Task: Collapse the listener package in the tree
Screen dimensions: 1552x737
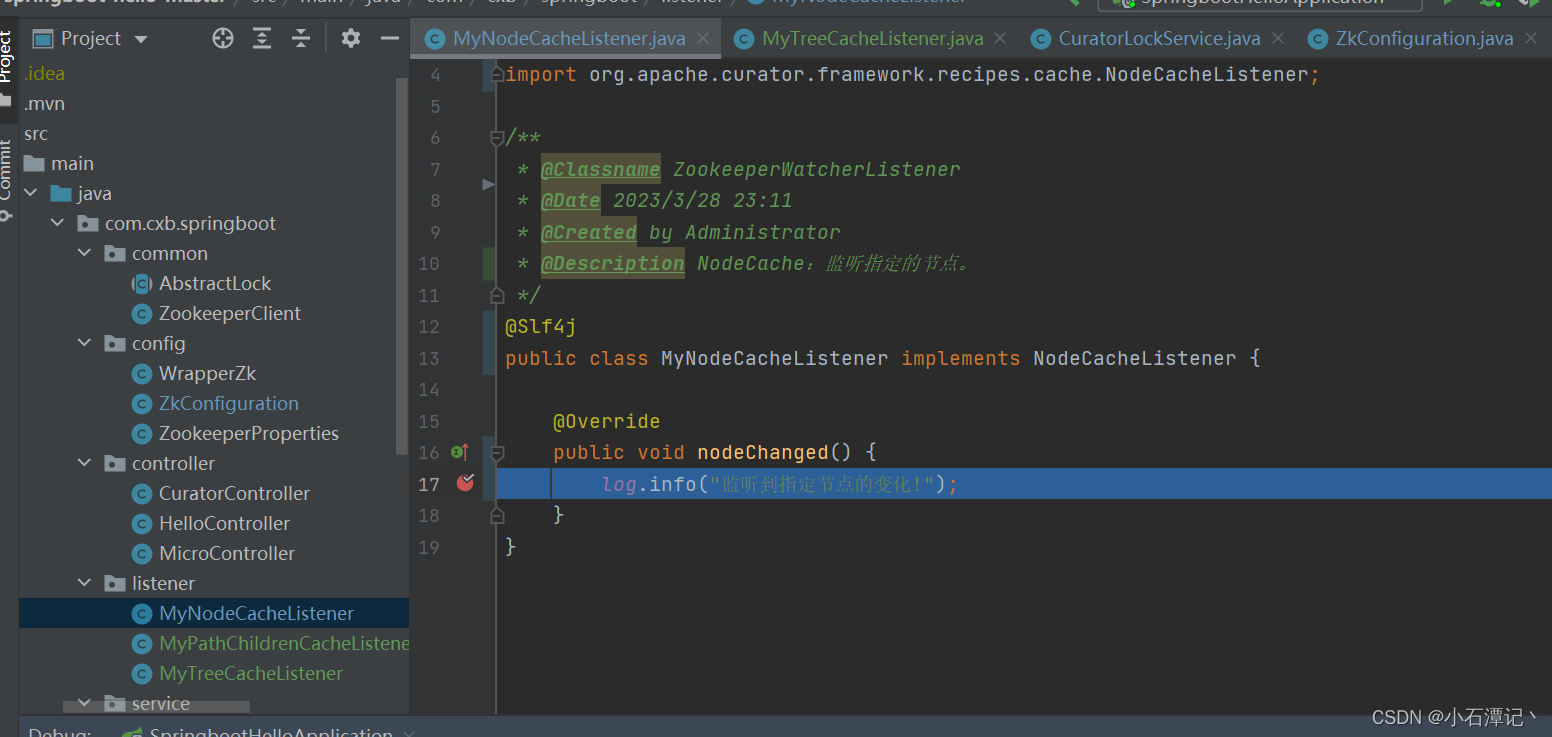Action: pos(84,583)
